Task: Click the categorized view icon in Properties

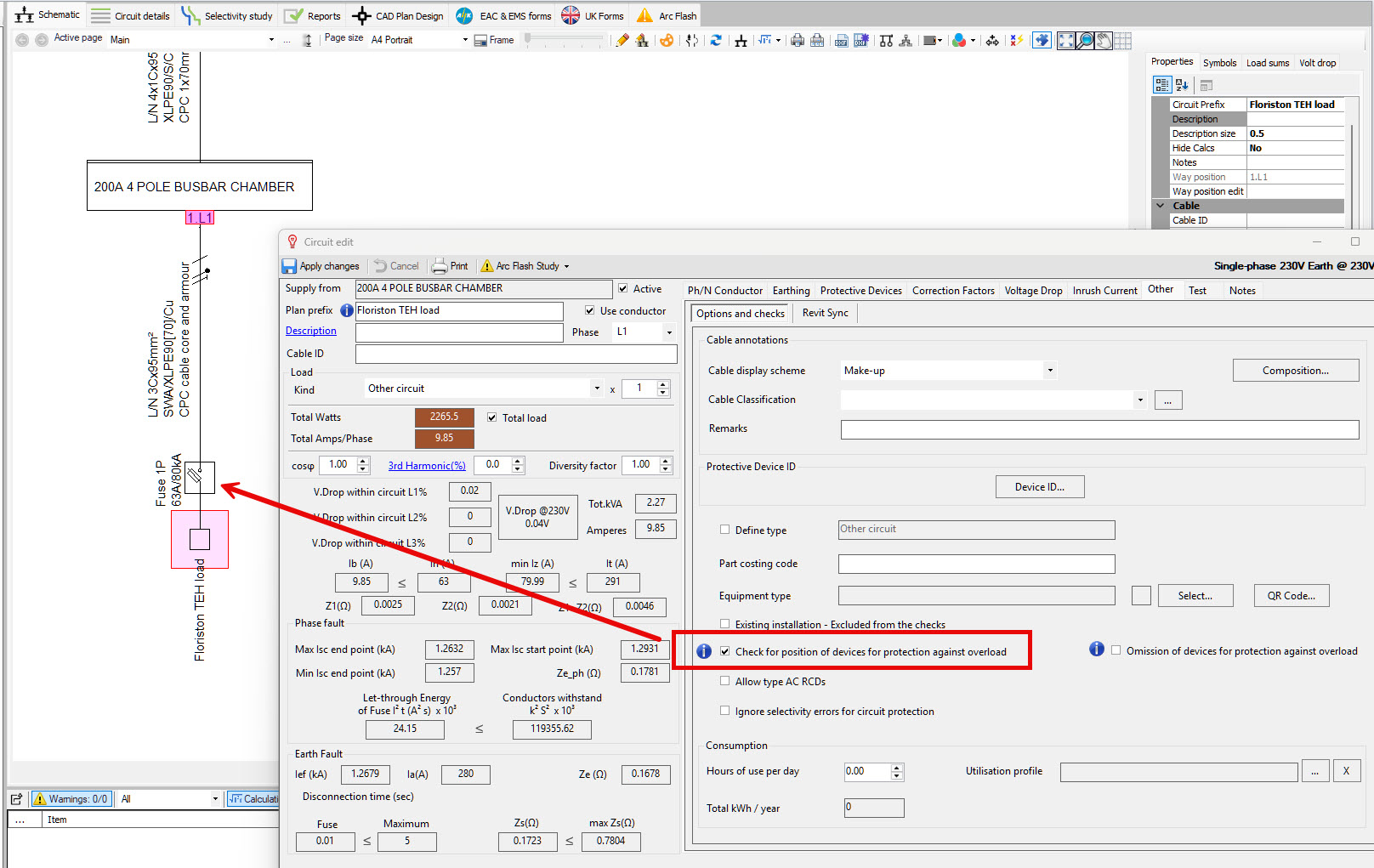Action: click(x=1161, y=85)
